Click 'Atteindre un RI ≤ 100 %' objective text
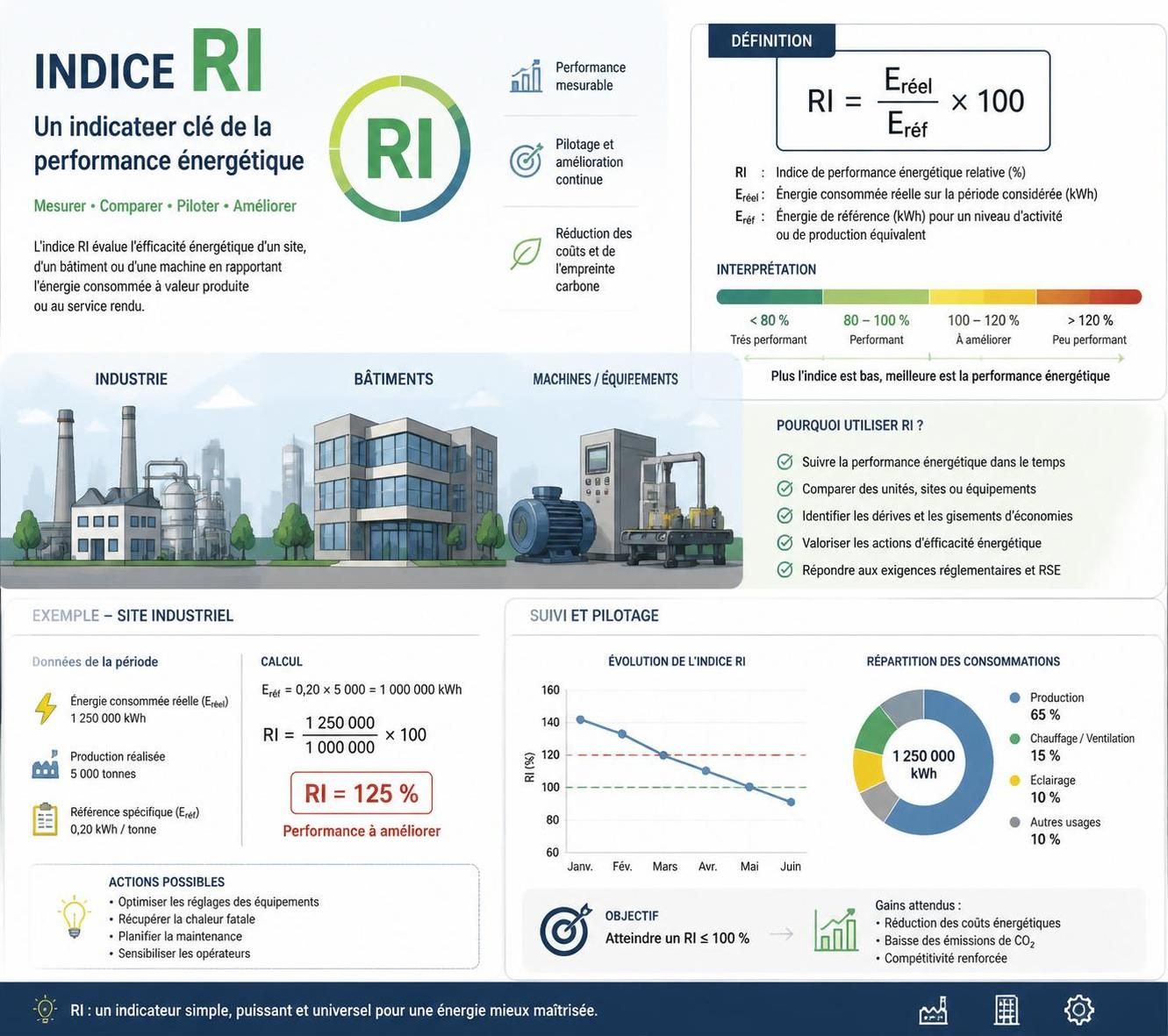The image size is (1168, 1036). 677,938
